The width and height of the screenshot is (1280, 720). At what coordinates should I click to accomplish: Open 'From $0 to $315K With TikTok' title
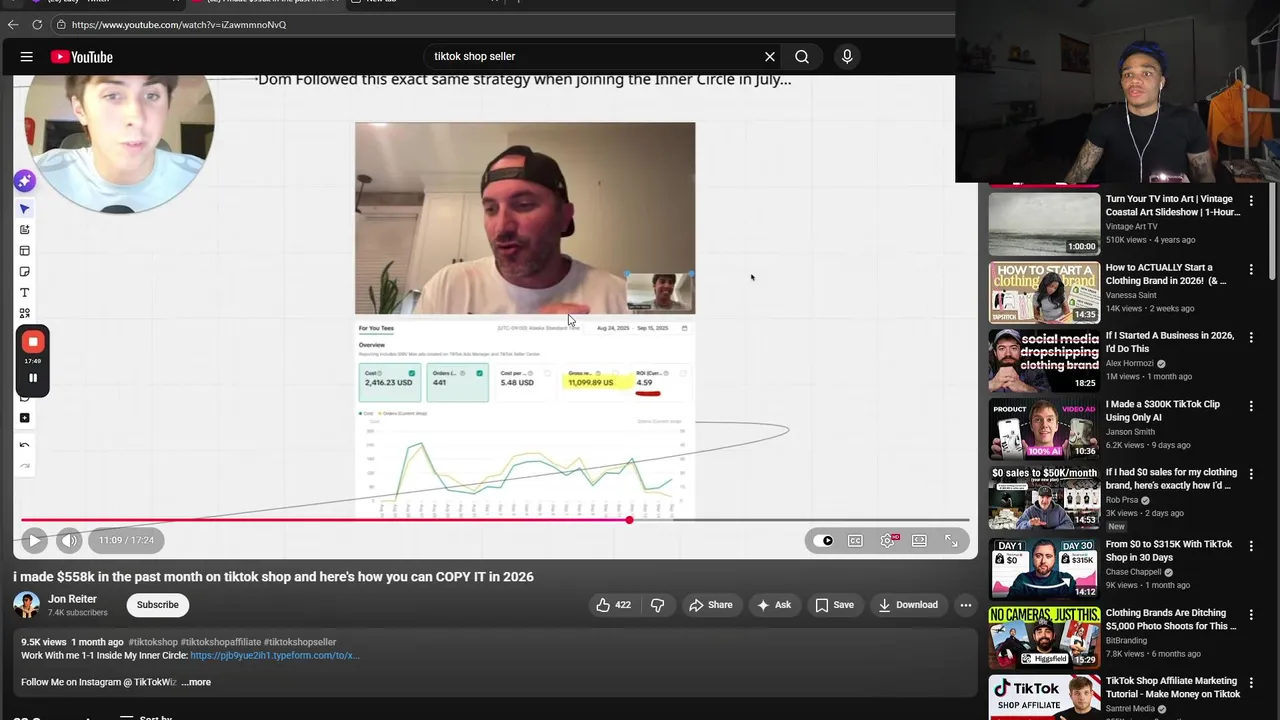pyautogui.click(x=1169, y=551)
